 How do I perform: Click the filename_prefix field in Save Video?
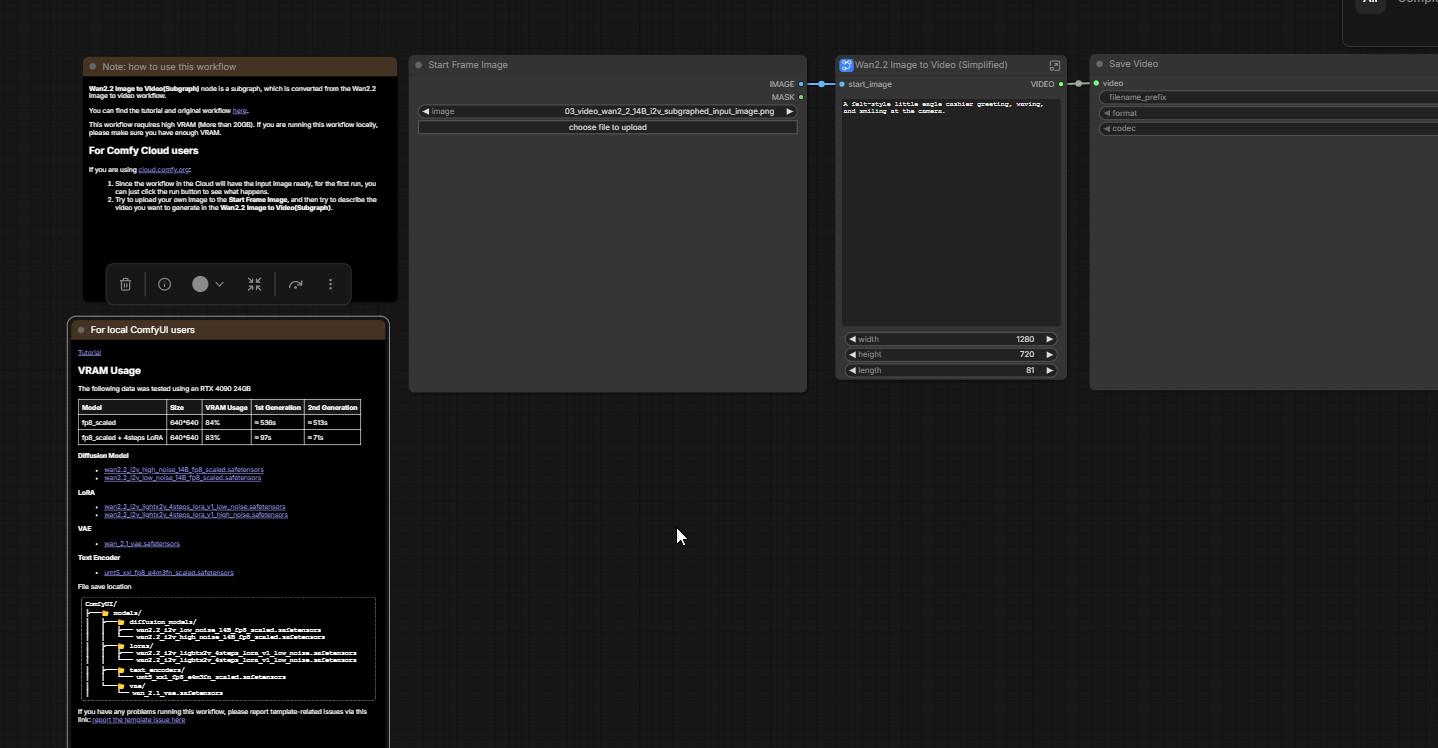point(1268,97)
